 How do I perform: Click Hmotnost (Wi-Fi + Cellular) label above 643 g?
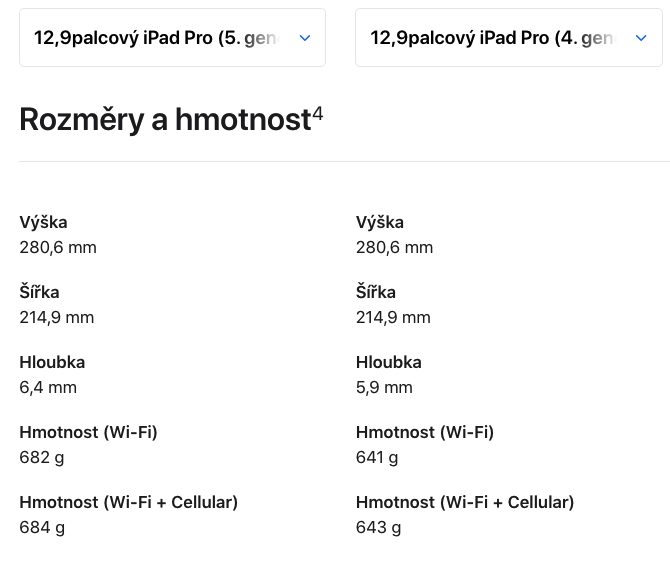tap(465, 502)
